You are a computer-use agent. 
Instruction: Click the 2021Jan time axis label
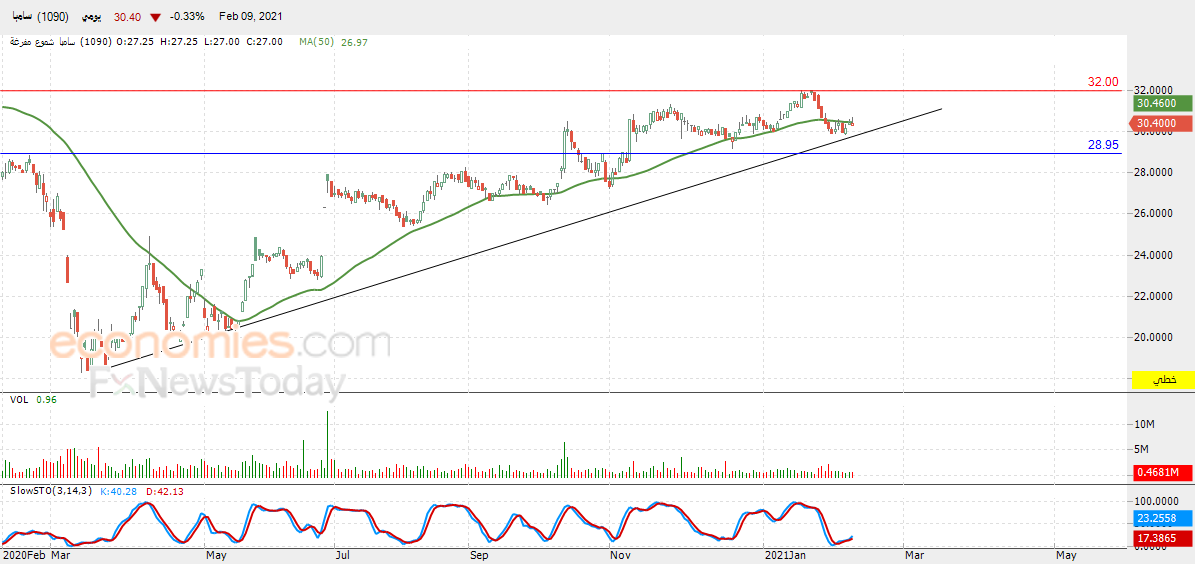[x=787, y=556]
